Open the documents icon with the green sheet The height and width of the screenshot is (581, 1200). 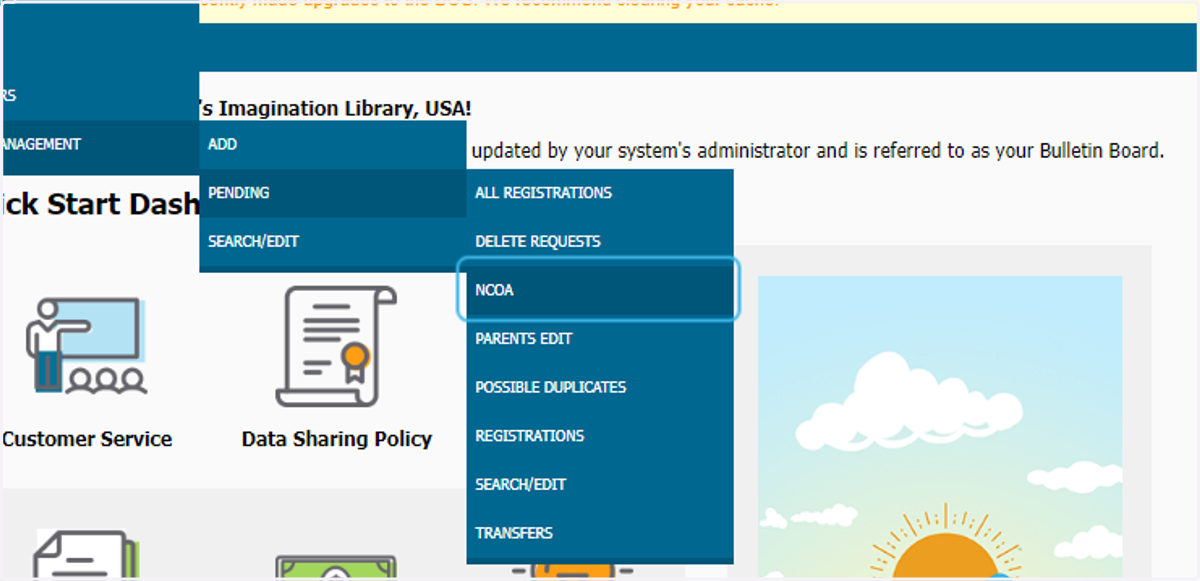(x=87, y=555)
